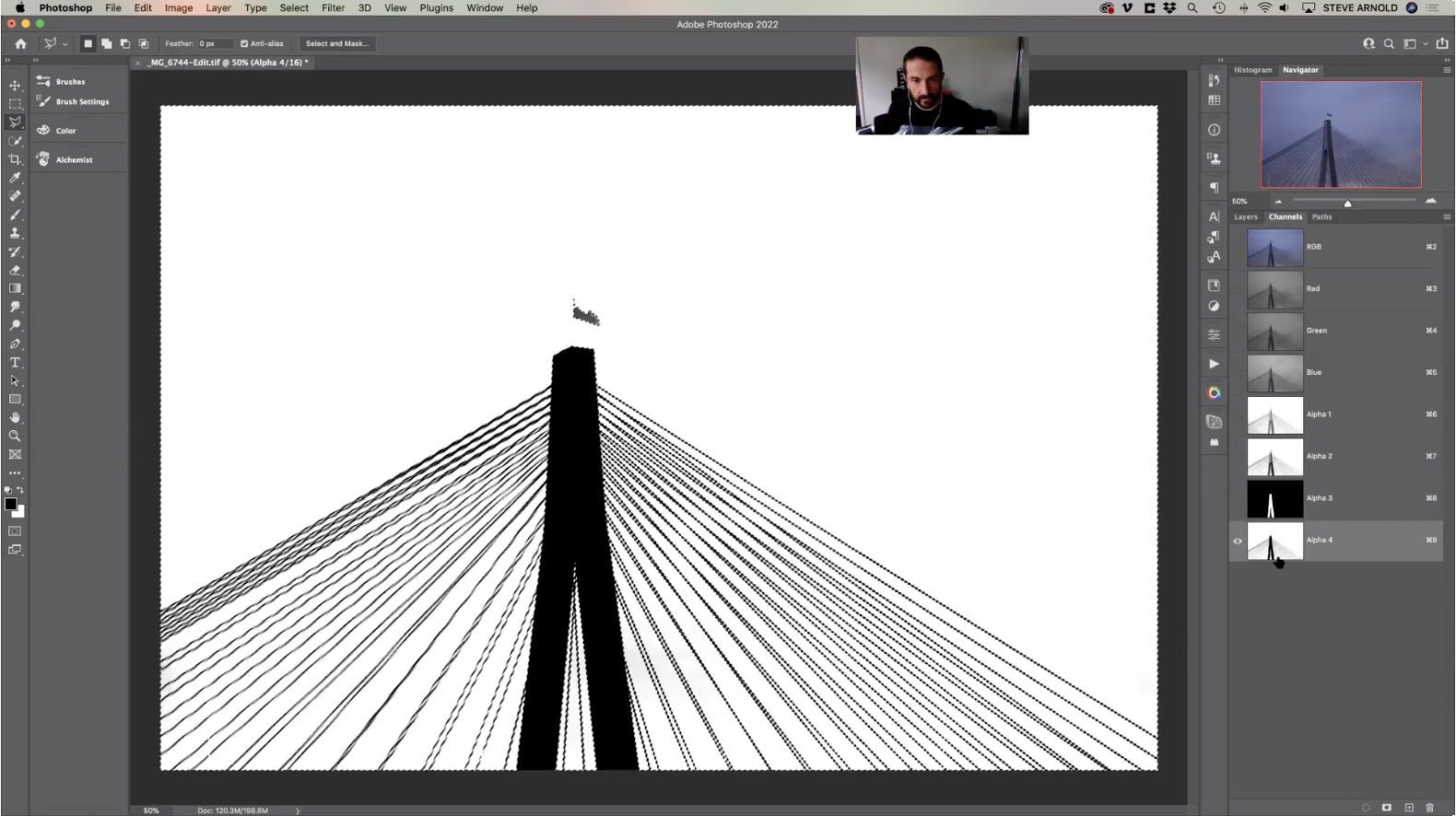1456x816 pixels.
Task: Delete current channel with trash icon
Action: tap(1429, 808)
